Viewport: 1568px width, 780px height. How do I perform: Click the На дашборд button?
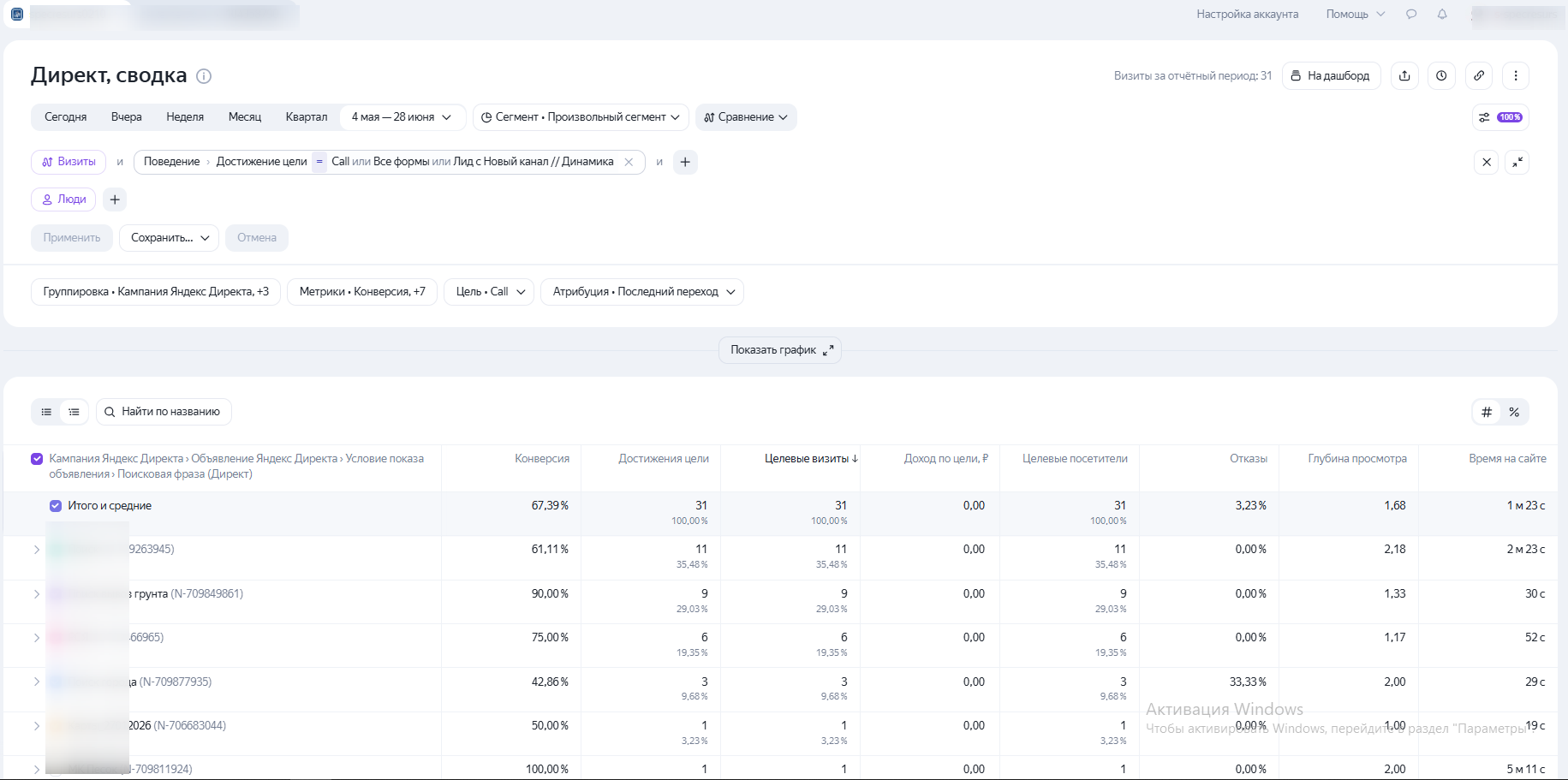click(x=1331, y=75)
